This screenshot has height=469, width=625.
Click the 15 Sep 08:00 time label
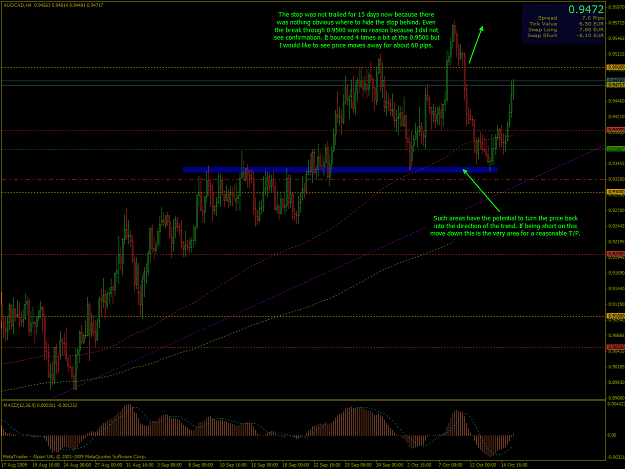[264, 465]
